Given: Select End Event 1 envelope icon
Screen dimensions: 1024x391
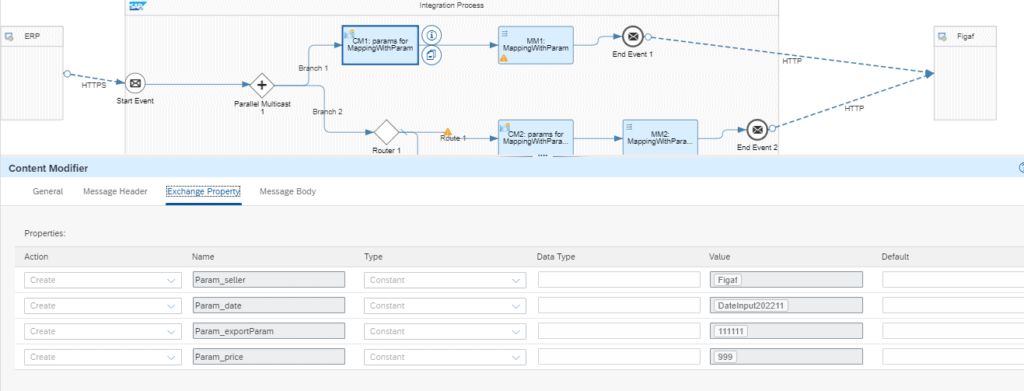Looking at the screenshot, I should [x=632, y=37].
